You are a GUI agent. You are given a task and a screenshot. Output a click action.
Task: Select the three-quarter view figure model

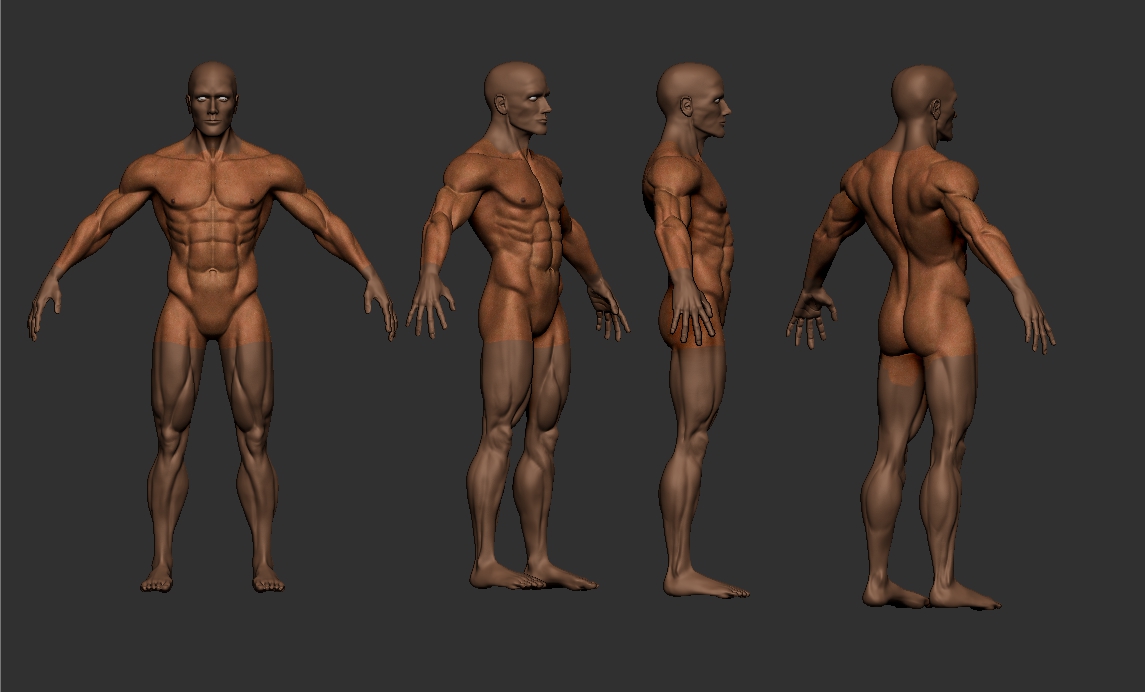[518, 326]
